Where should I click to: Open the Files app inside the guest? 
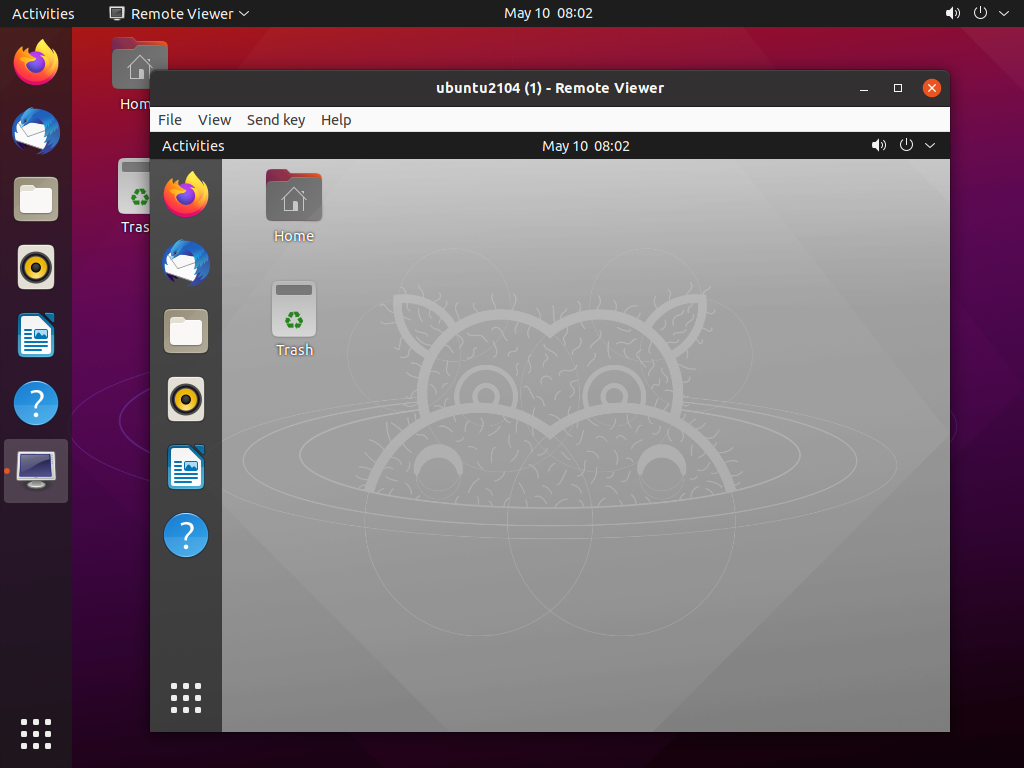pos(186,331)
